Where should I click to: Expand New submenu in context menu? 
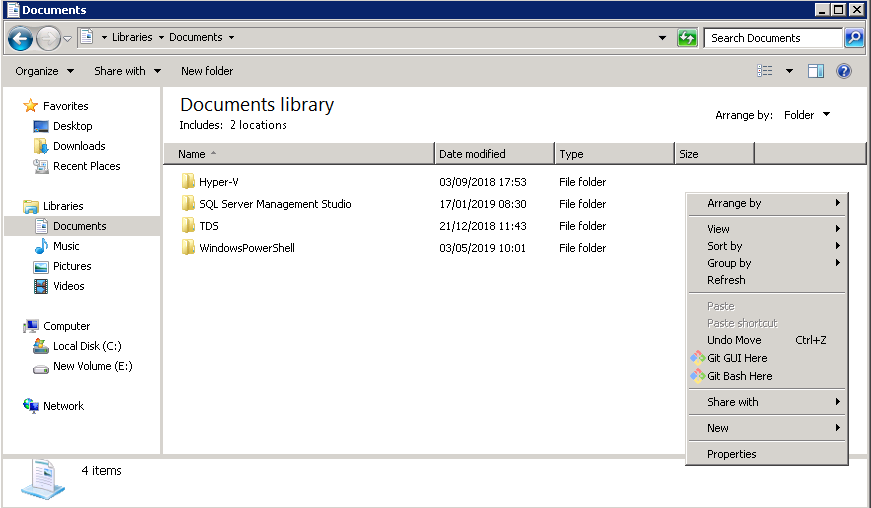point(767,428)
